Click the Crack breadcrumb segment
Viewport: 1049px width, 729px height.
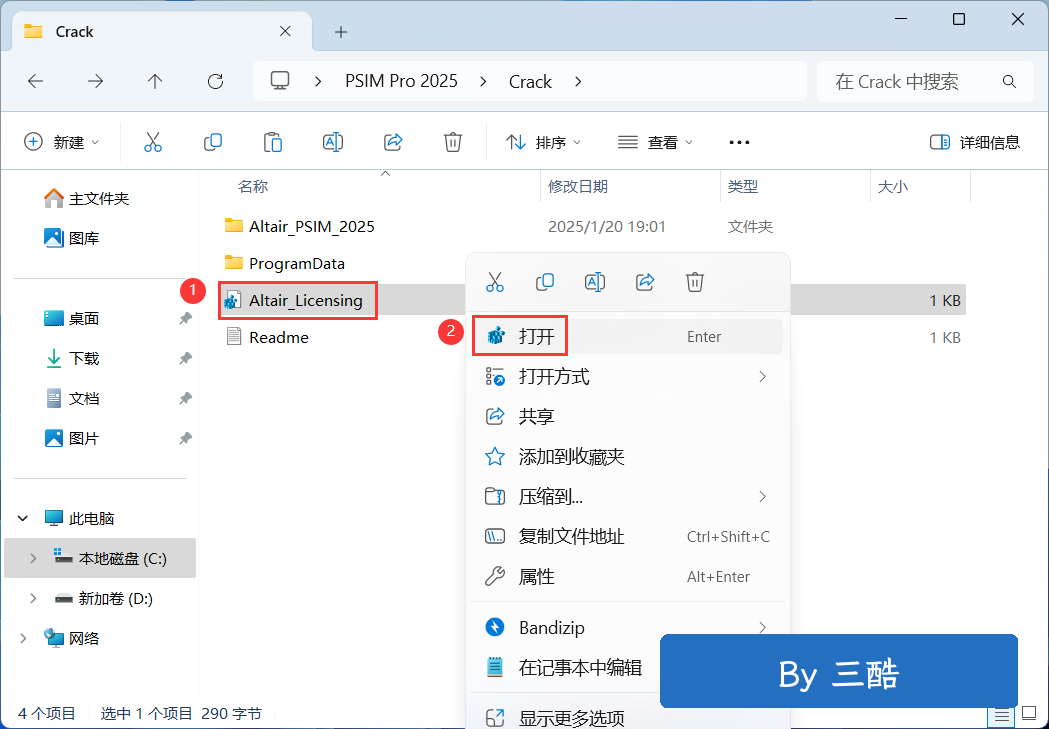click(531, 82)
